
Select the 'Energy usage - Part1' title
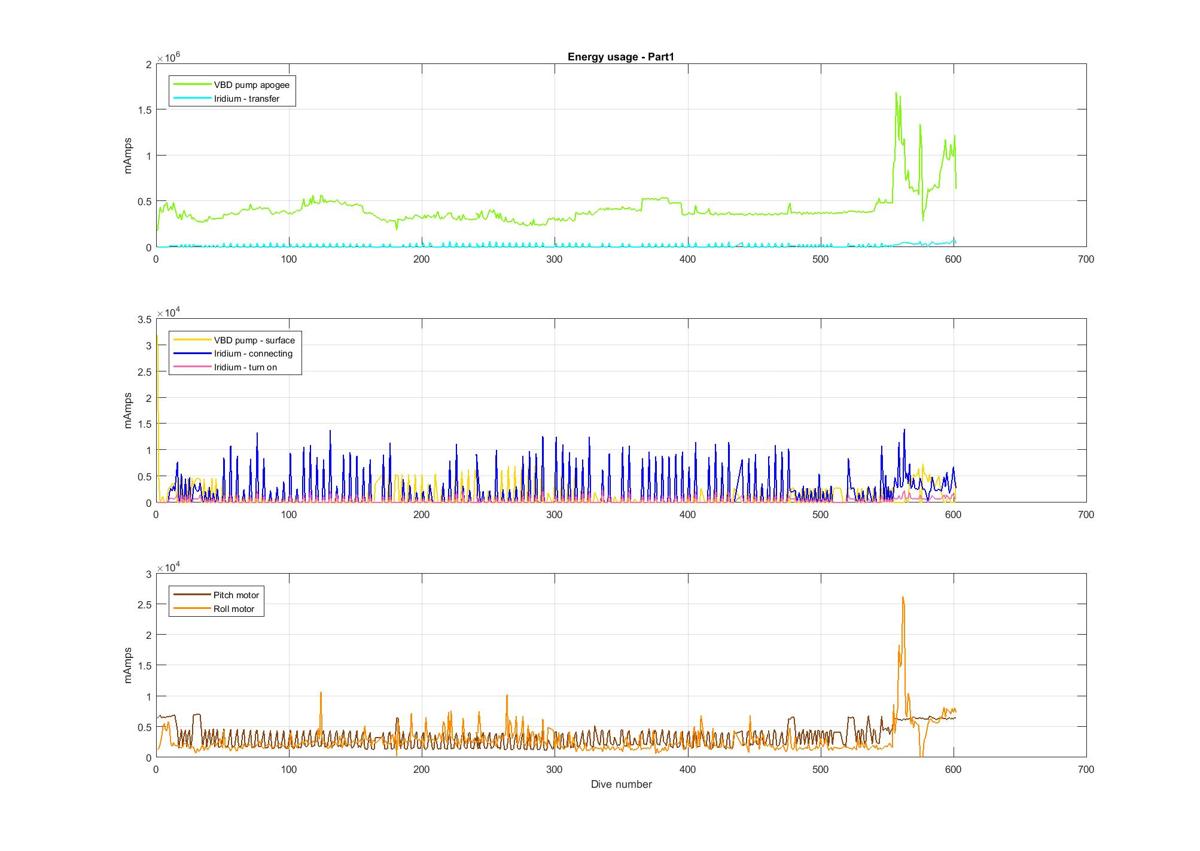coord(620,56)
